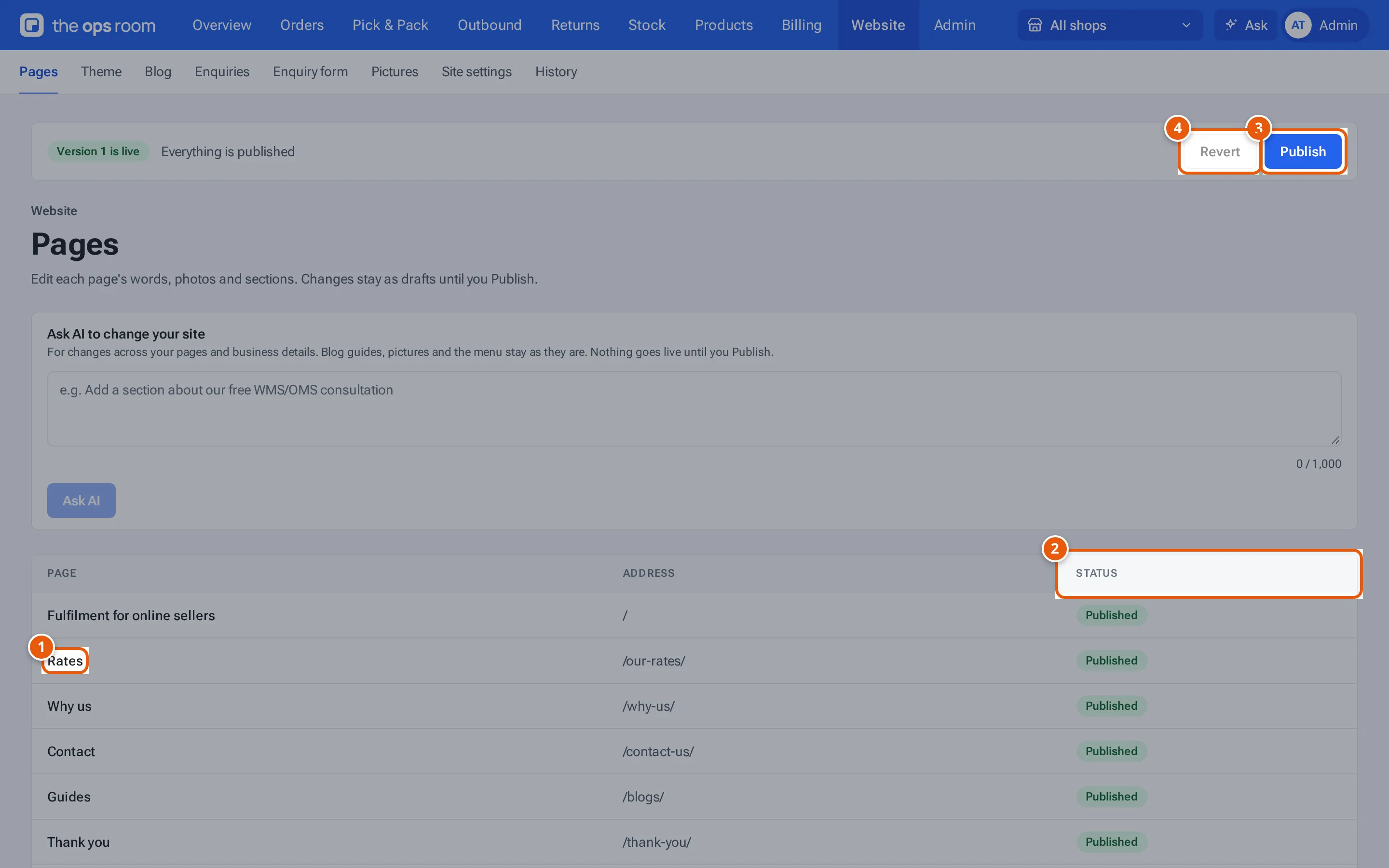Click the Ask AI prompt text area
The image size is (1389, 868).
click(x=694, y=409)
